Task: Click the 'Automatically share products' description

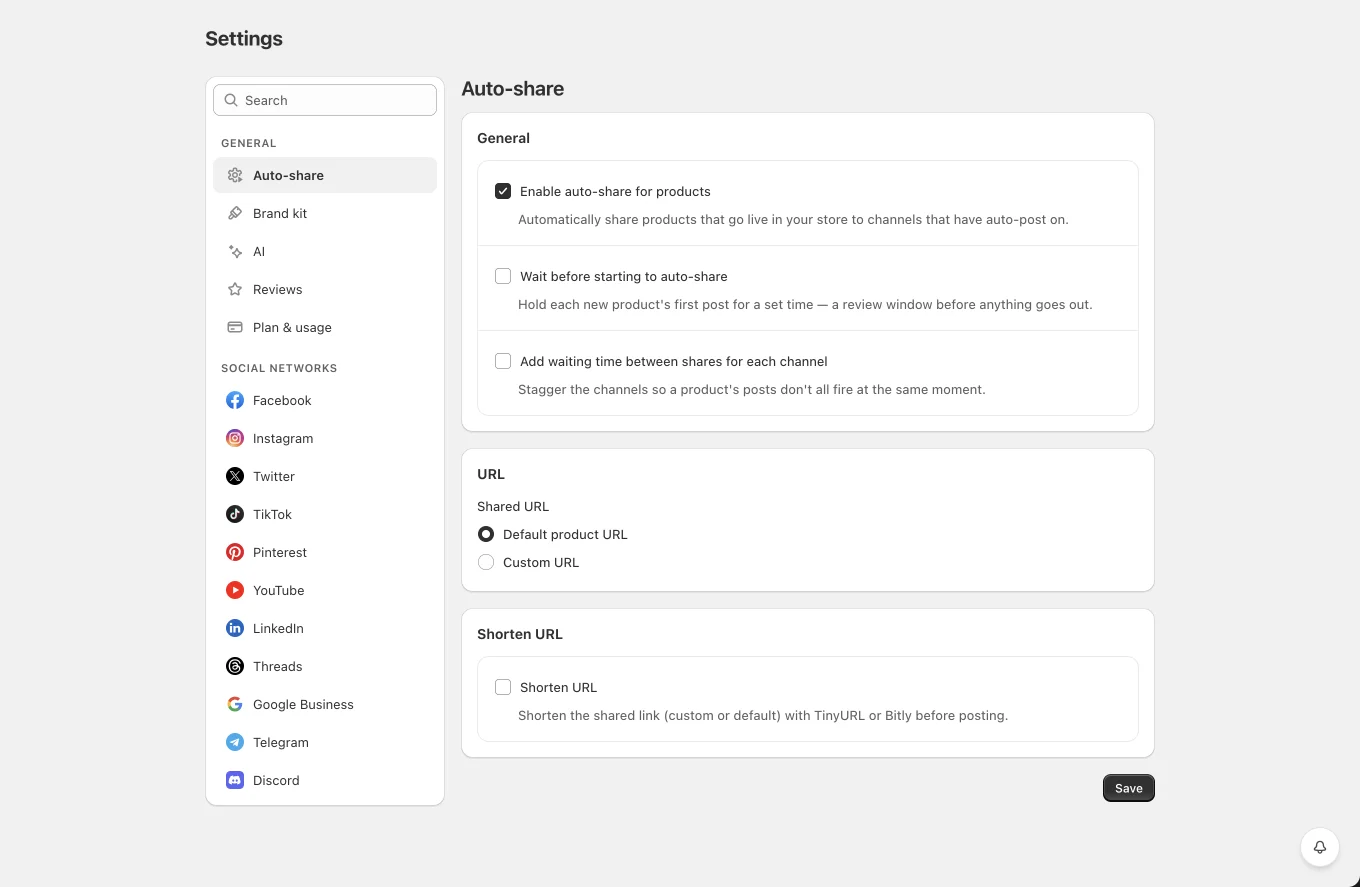Action: point(793,219)
